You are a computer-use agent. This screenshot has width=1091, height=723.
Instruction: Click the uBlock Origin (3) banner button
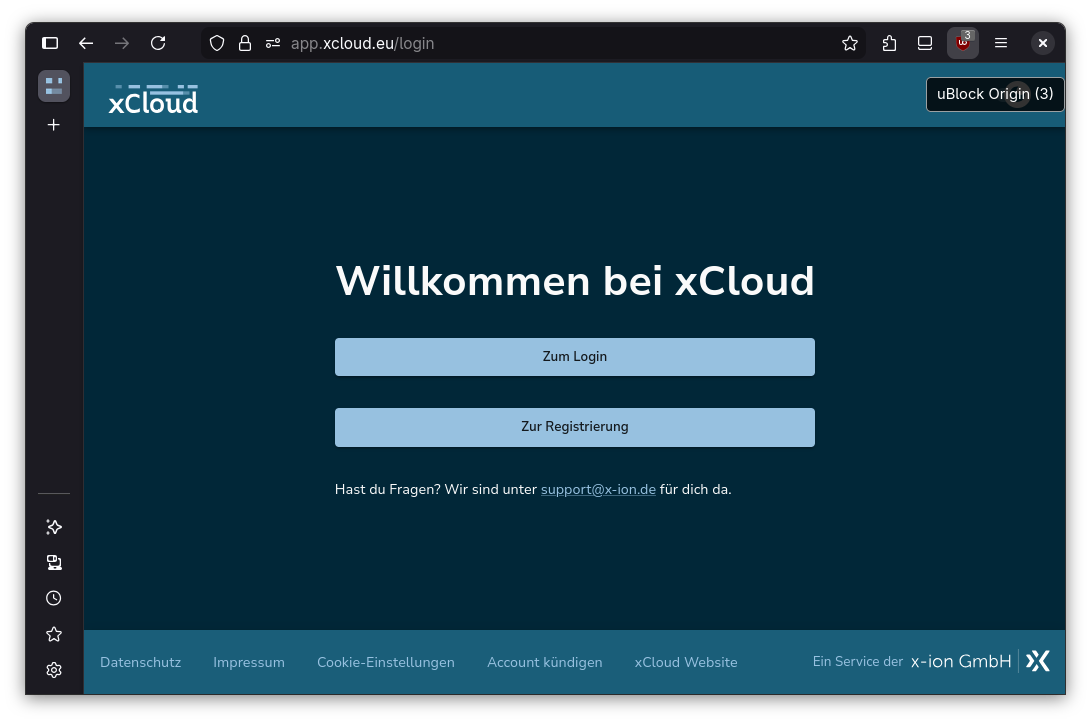[x=994, y=94]
